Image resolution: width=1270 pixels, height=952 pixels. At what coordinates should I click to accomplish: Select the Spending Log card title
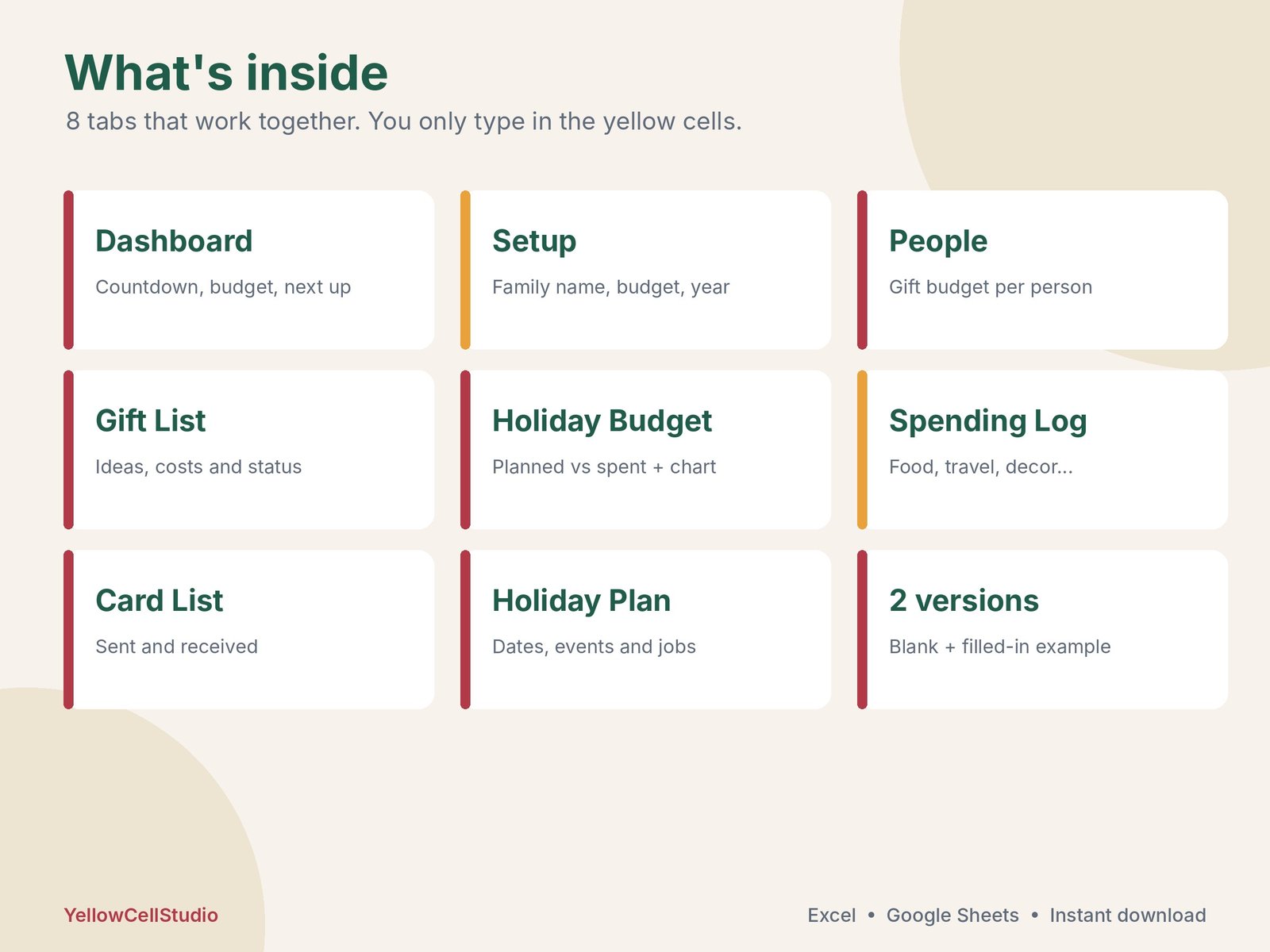click(987, 421)
